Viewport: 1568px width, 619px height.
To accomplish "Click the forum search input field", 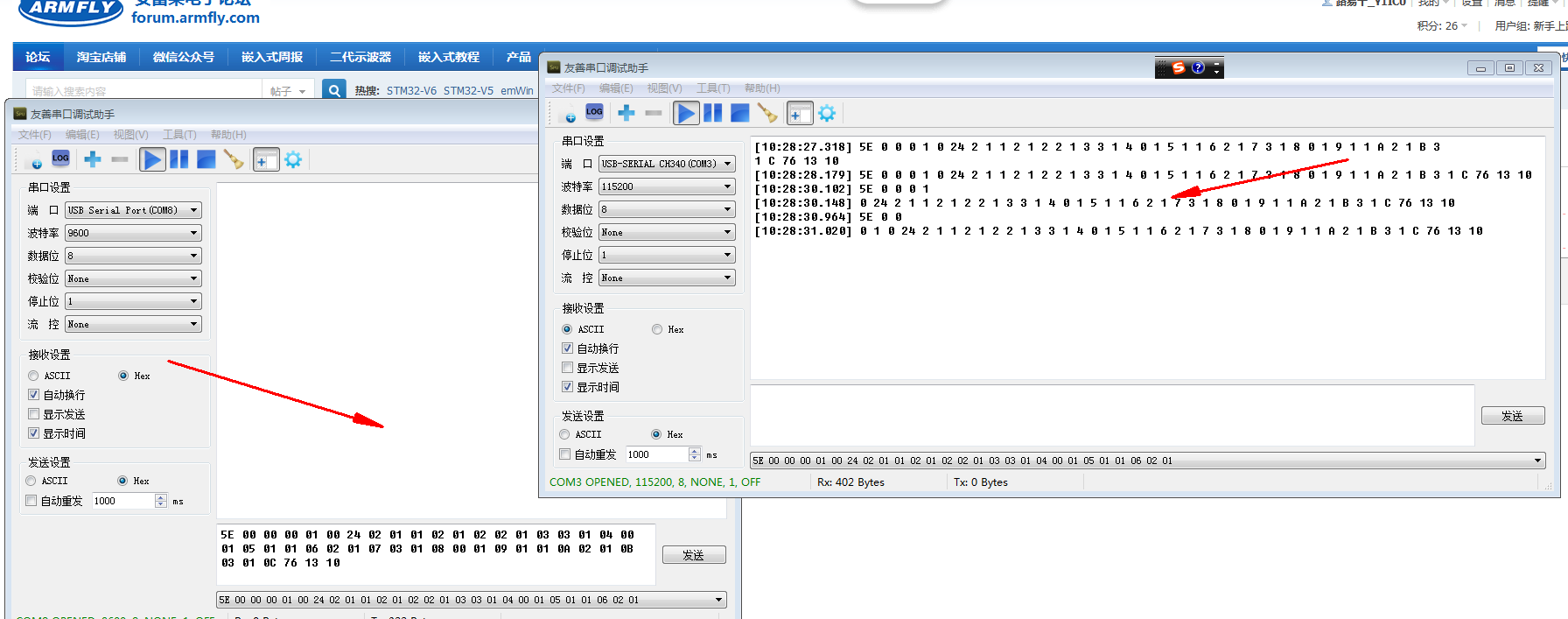I will [x=143, y=90].
